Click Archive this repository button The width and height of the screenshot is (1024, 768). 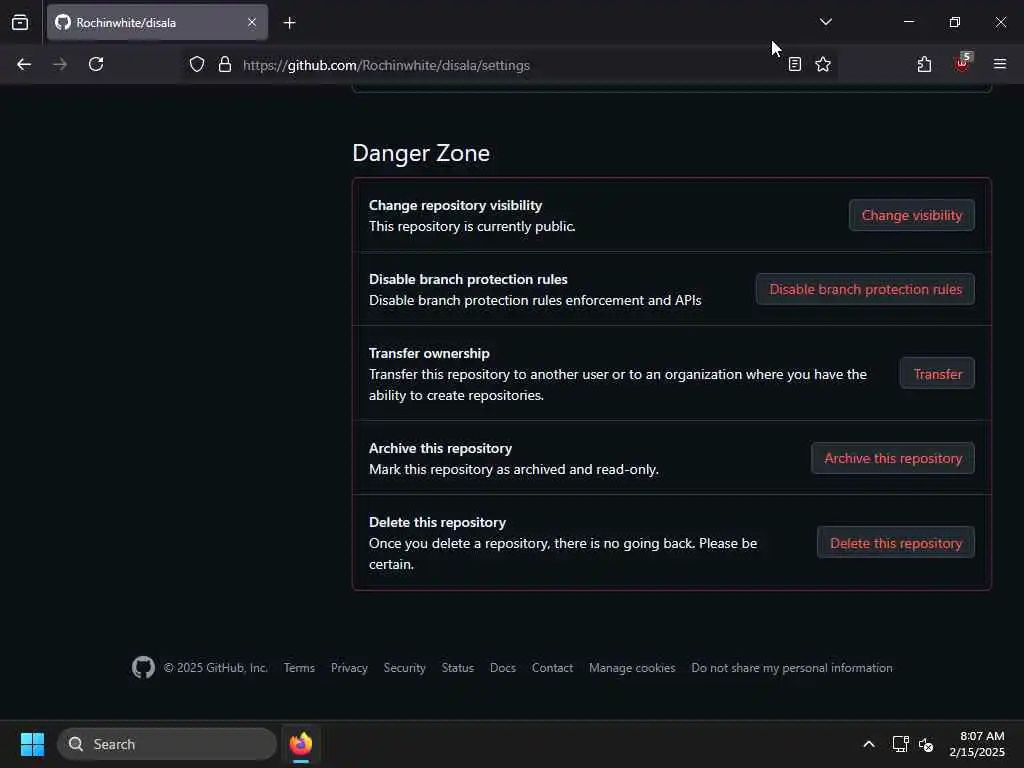(x=893, y=458)
